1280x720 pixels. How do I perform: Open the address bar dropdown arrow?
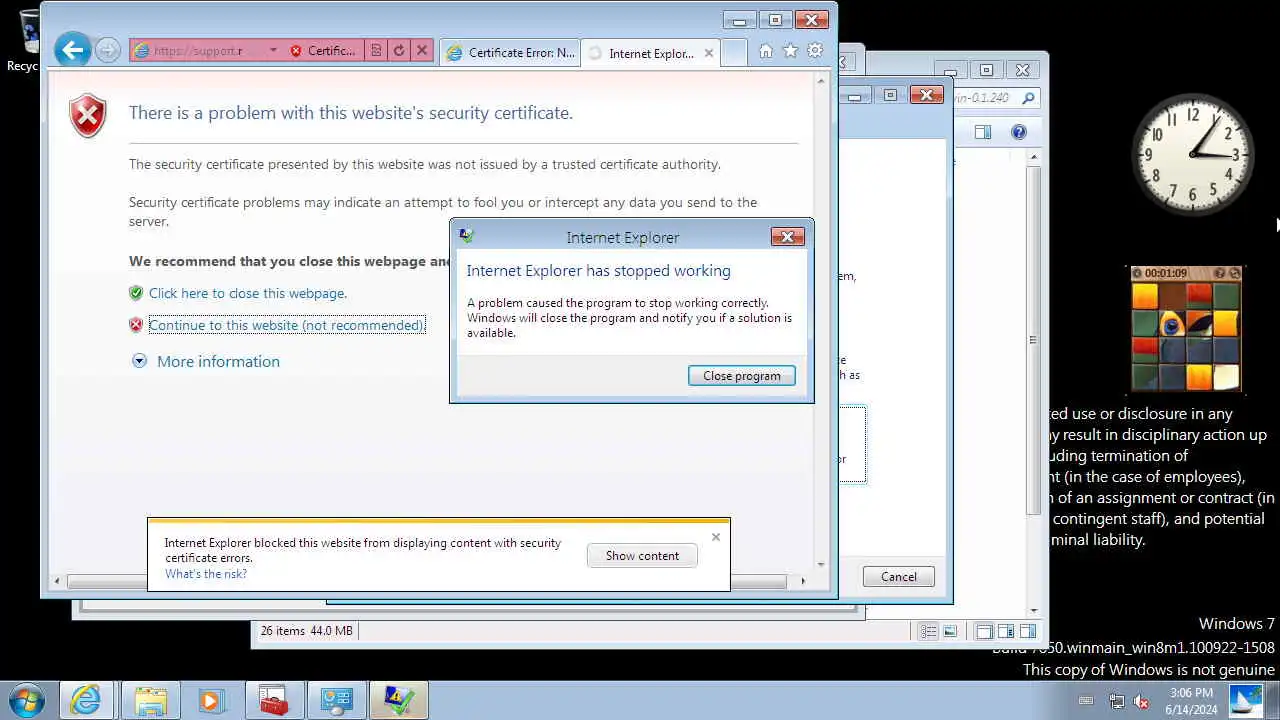tap(273, 51)
